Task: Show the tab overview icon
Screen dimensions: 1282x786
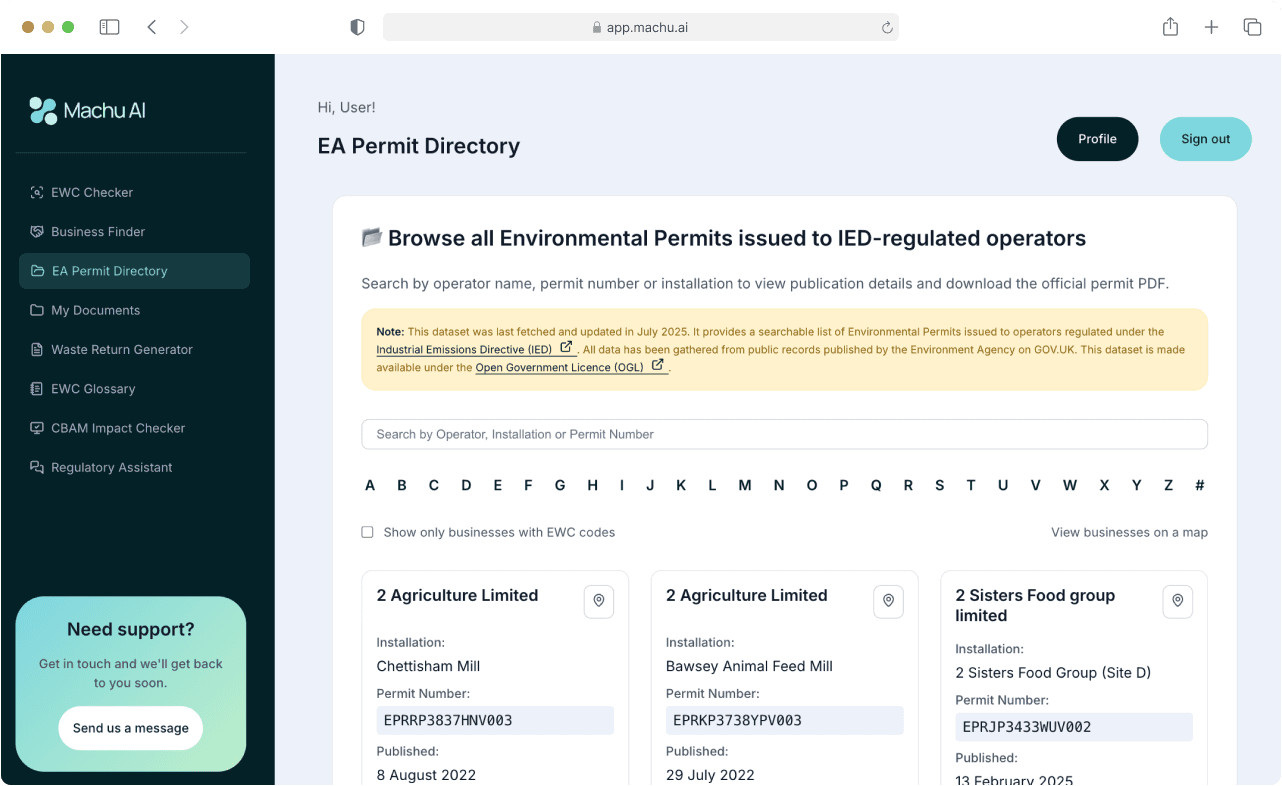Action: [x=1252, y=27]
